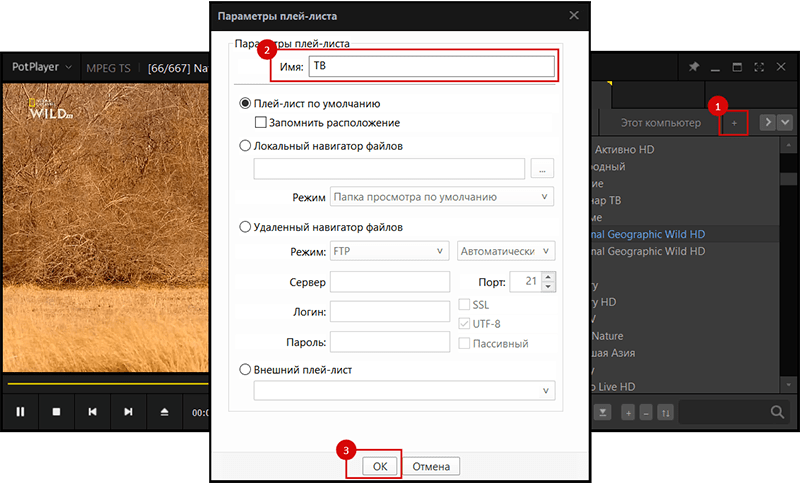Switch to the Этот компьютер tab
This screenshot has width=800, height=483.
[x=661, y=122]
